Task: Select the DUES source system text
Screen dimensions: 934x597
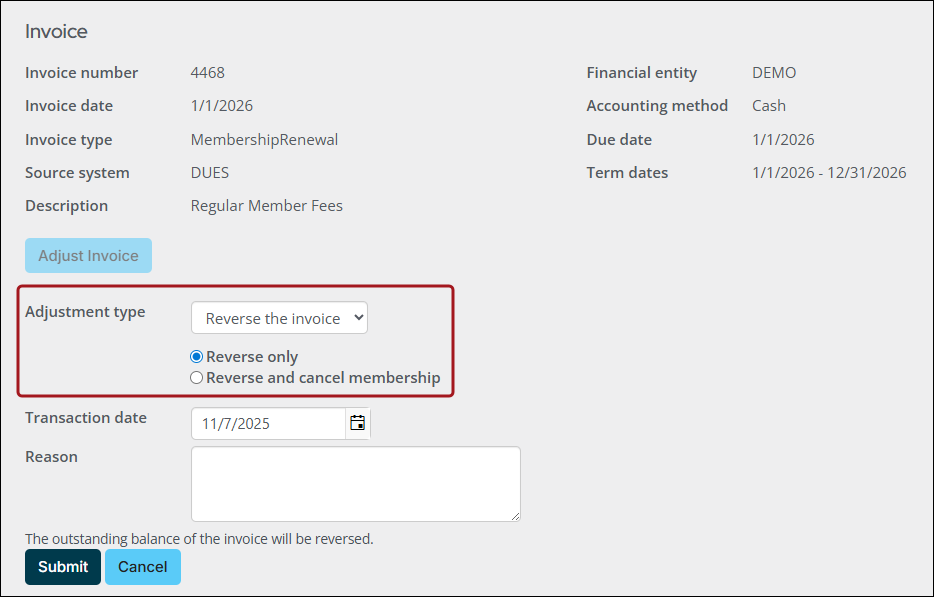Action: tap(210, 172)
